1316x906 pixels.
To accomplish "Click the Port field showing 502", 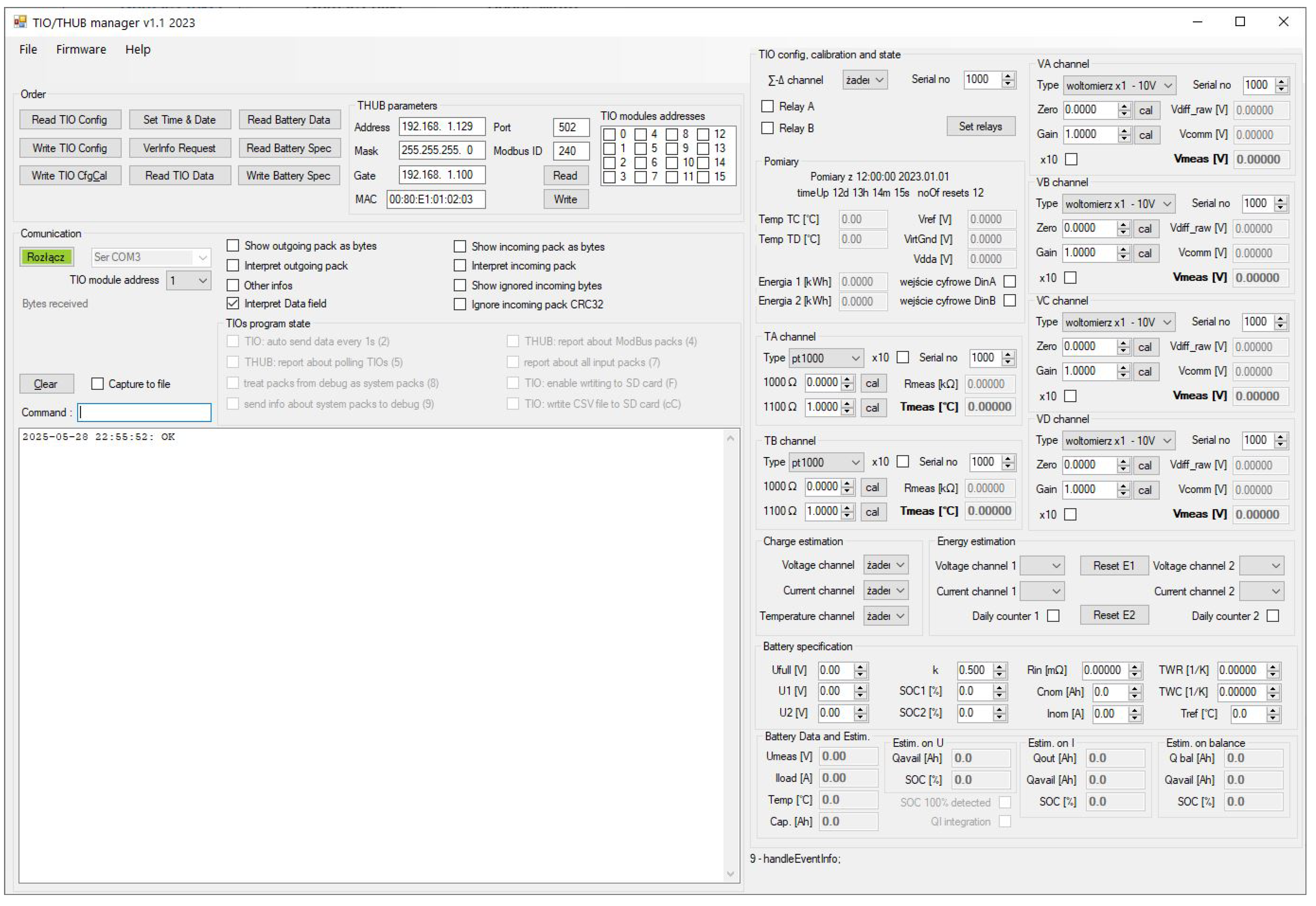I will click(x=572, y=127).
